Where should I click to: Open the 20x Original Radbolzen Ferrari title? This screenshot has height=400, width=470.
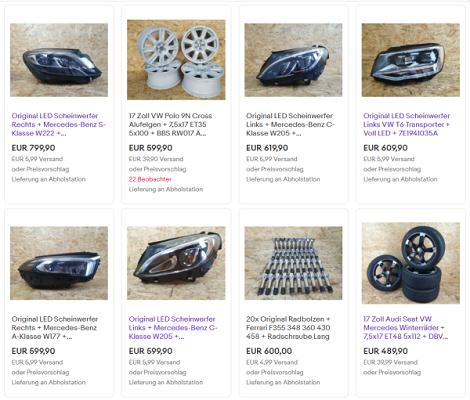[x=288, y=327]
